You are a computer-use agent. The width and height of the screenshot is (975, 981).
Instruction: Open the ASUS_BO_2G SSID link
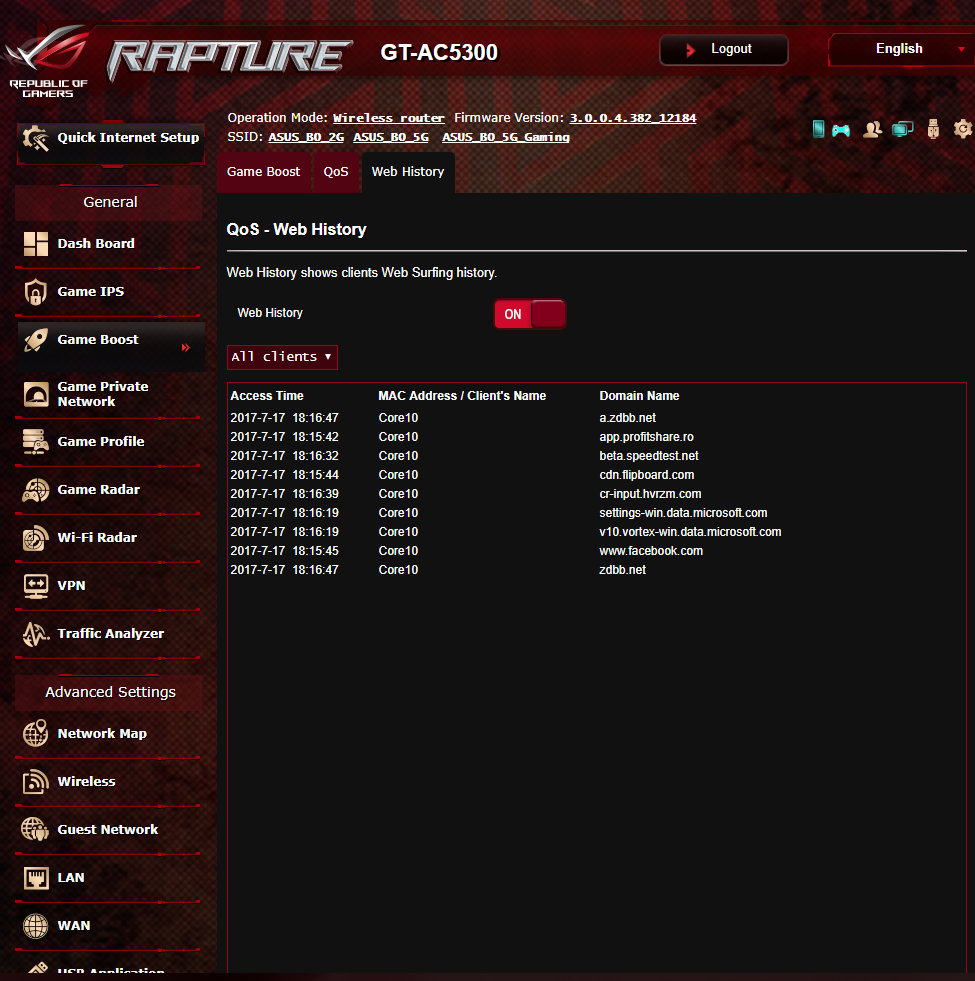[306, 137]
